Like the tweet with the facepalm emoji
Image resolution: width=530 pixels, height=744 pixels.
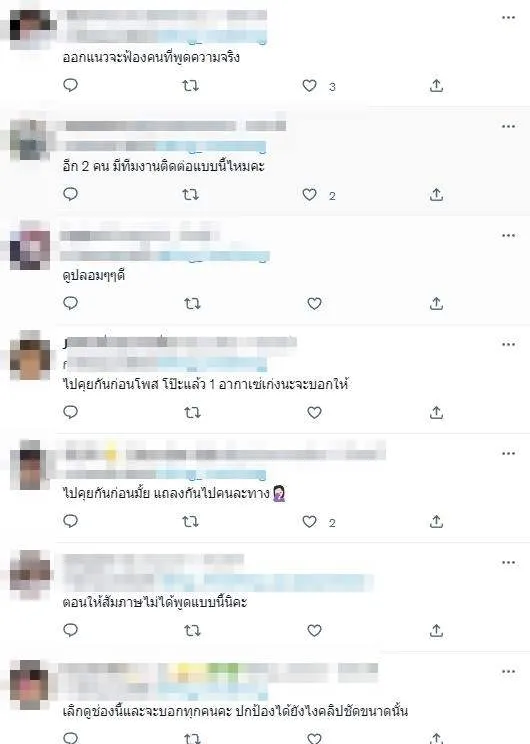click(309, 522)
